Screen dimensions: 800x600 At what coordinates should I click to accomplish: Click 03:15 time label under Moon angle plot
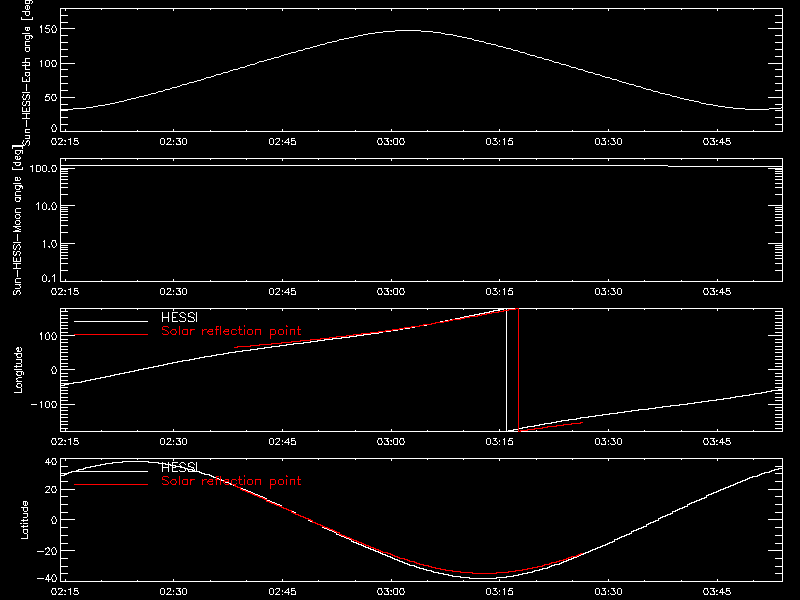499,292
